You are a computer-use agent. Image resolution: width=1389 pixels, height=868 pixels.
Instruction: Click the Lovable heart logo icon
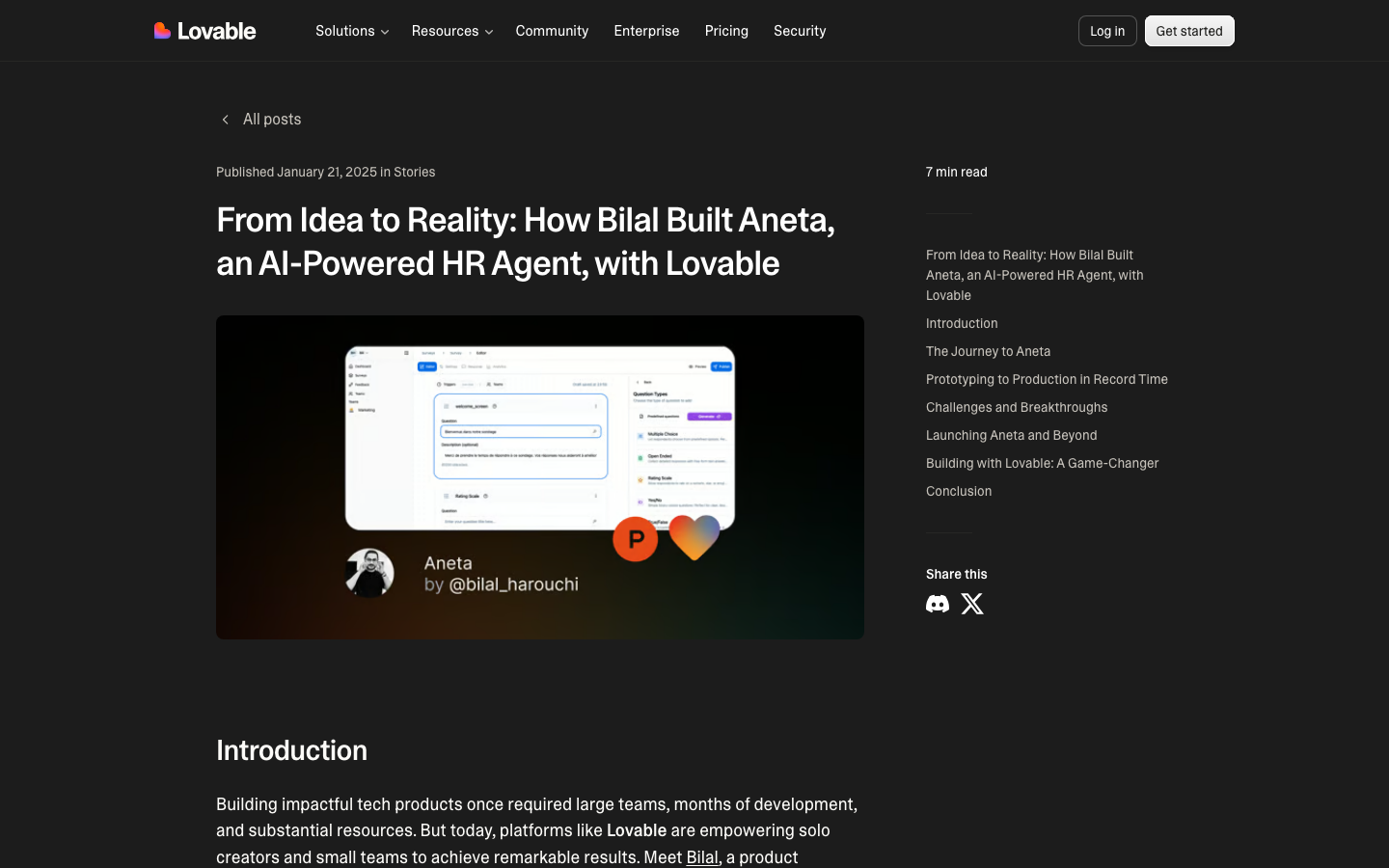tap(162, 31)
